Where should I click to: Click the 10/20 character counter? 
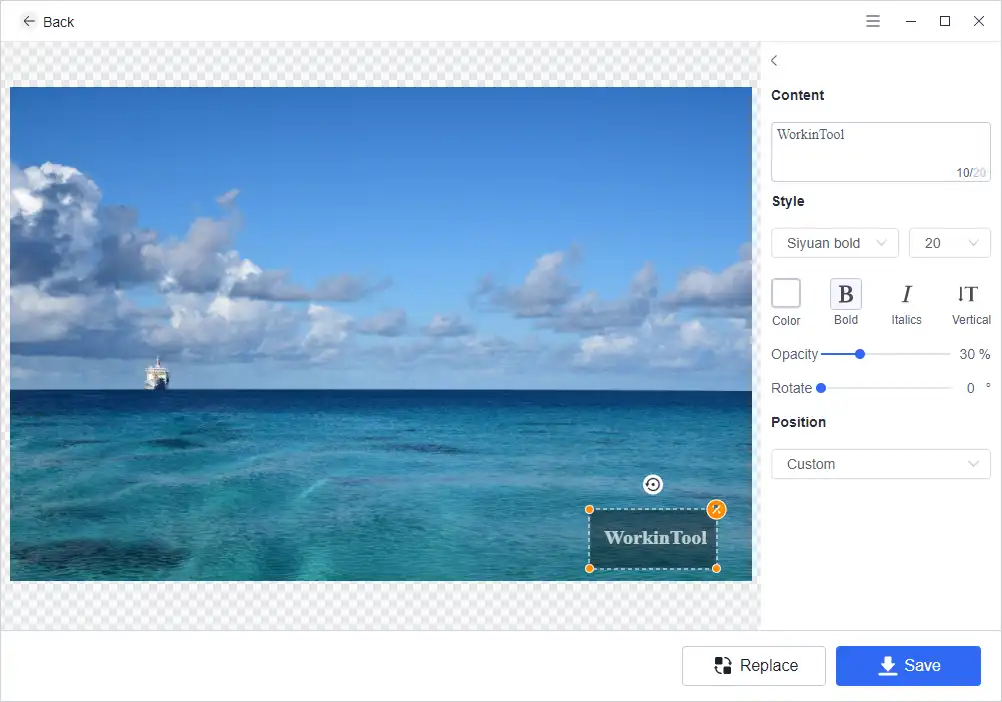[x=971, y=172]
